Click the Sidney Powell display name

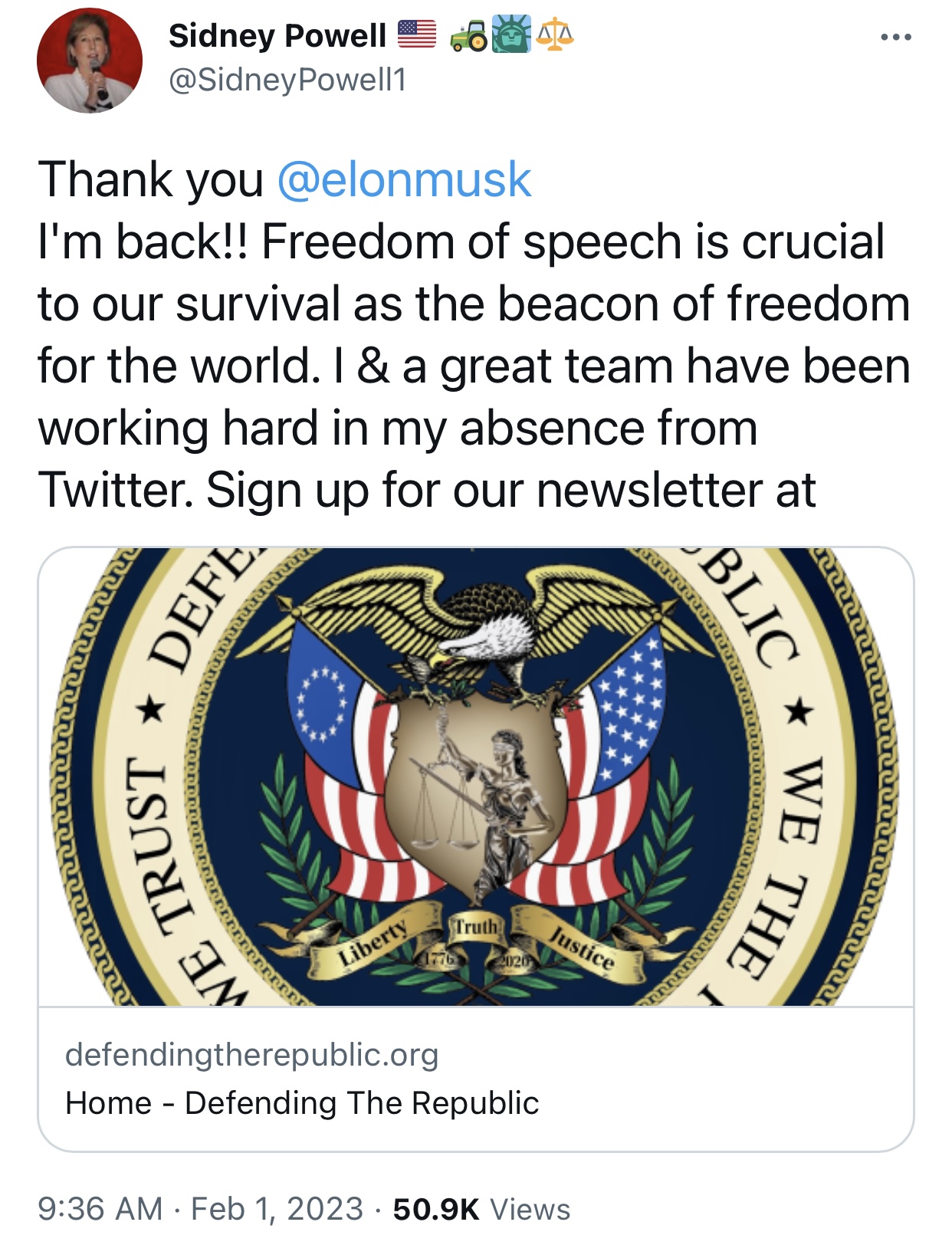pos(277,35)
